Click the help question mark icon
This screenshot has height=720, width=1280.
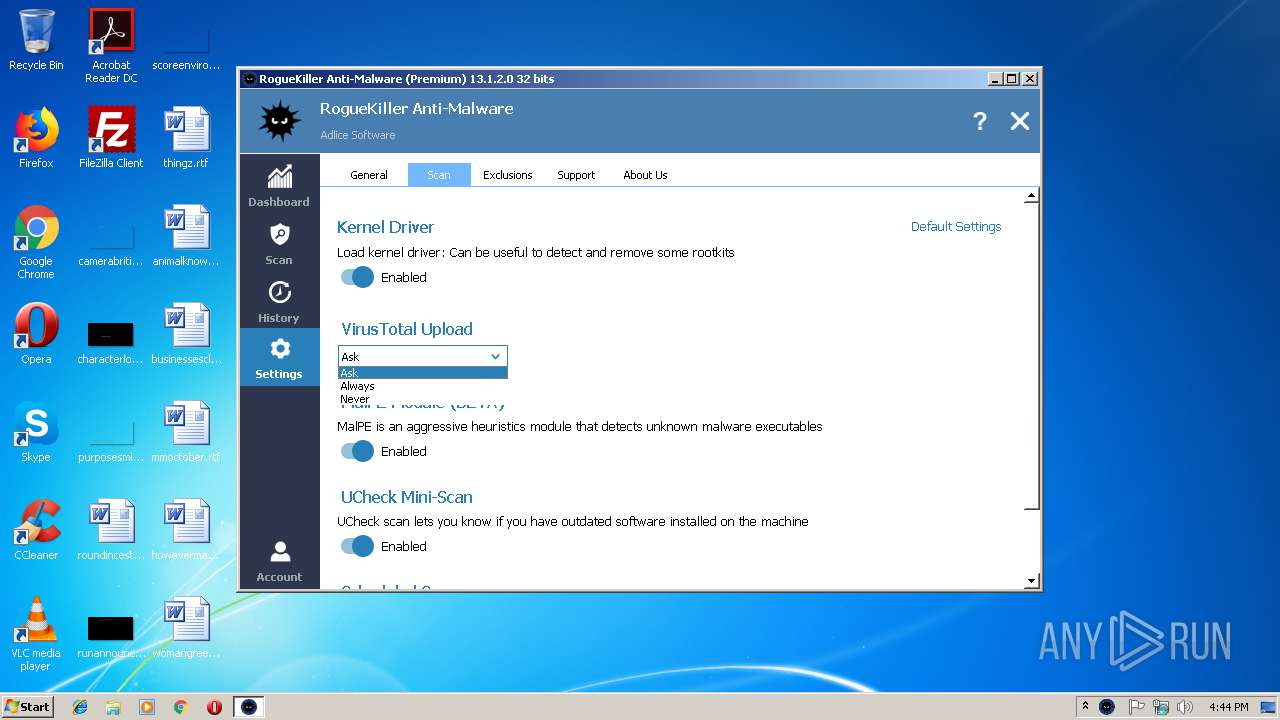coord(980,121)
